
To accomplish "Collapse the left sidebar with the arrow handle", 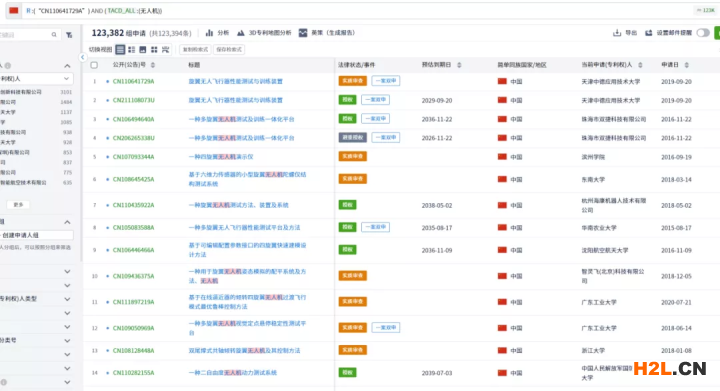I will [83, 57].
